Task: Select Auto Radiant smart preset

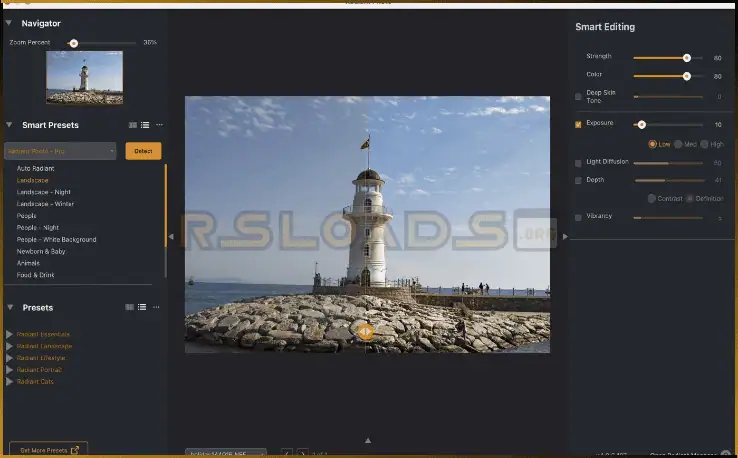Action: (35, 169)
